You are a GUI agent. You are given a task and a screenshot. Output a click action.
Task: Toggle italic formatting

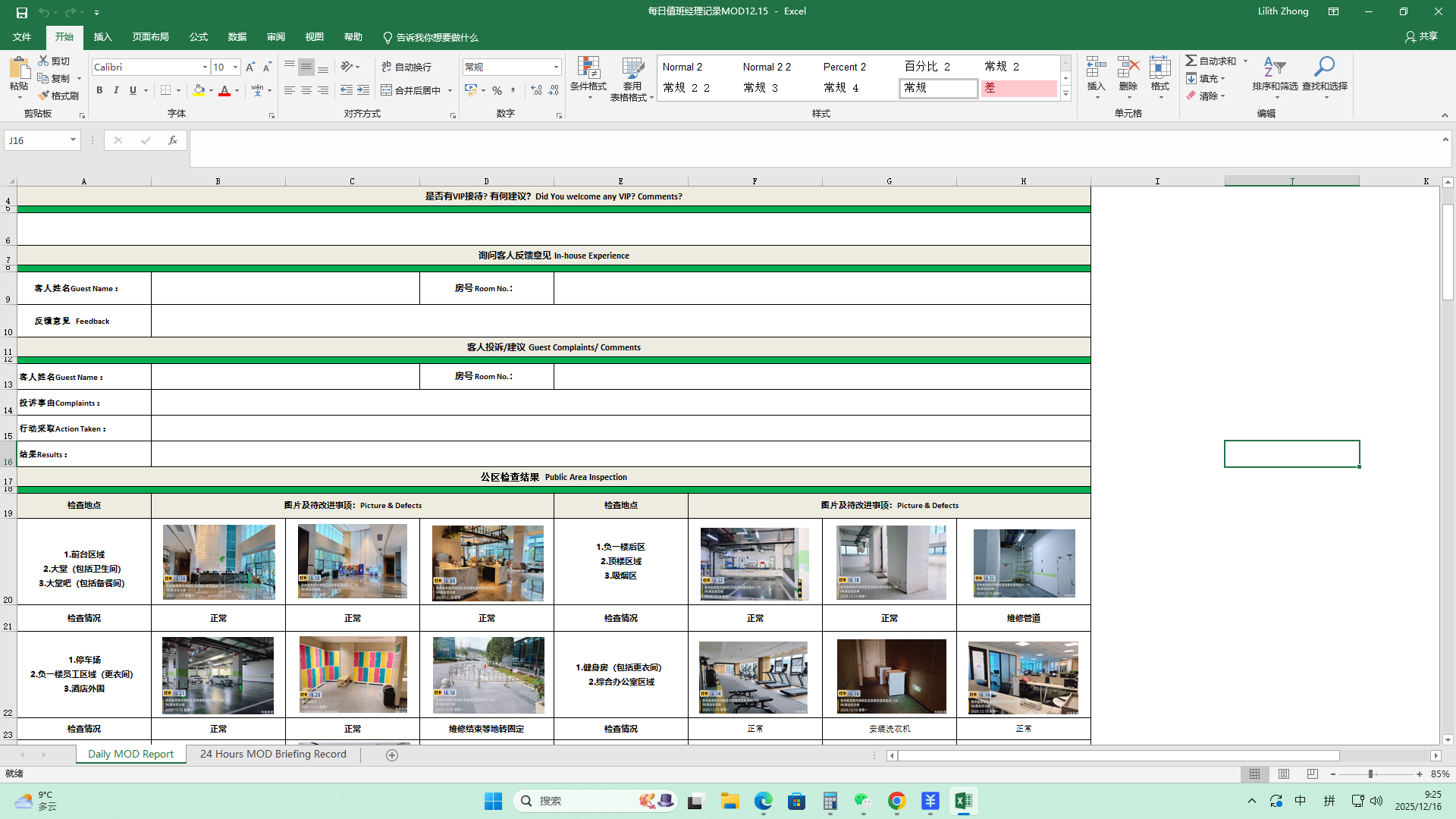pyautogui.click(x=116, y=90)
